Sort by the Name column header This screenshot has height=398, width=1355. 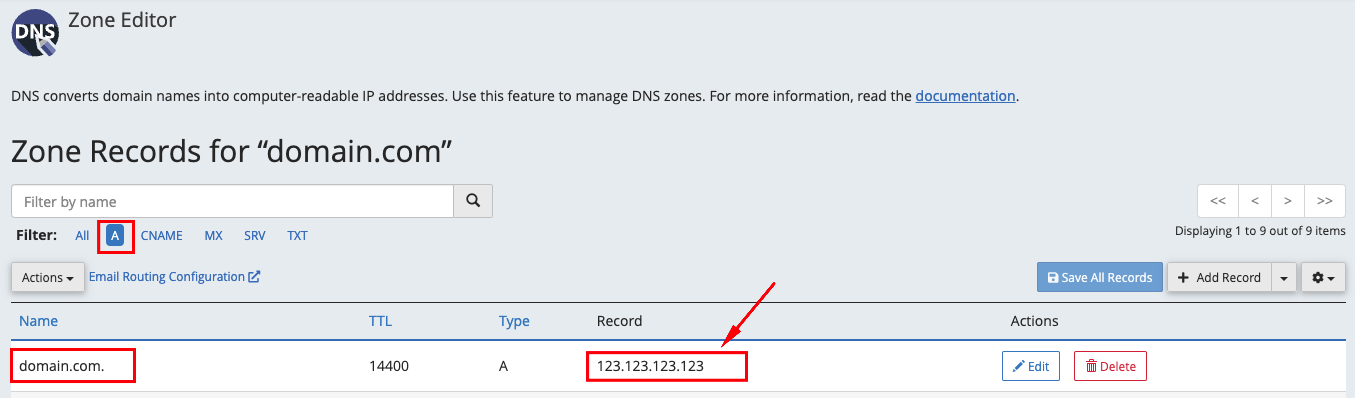click(x=38, y=321)
